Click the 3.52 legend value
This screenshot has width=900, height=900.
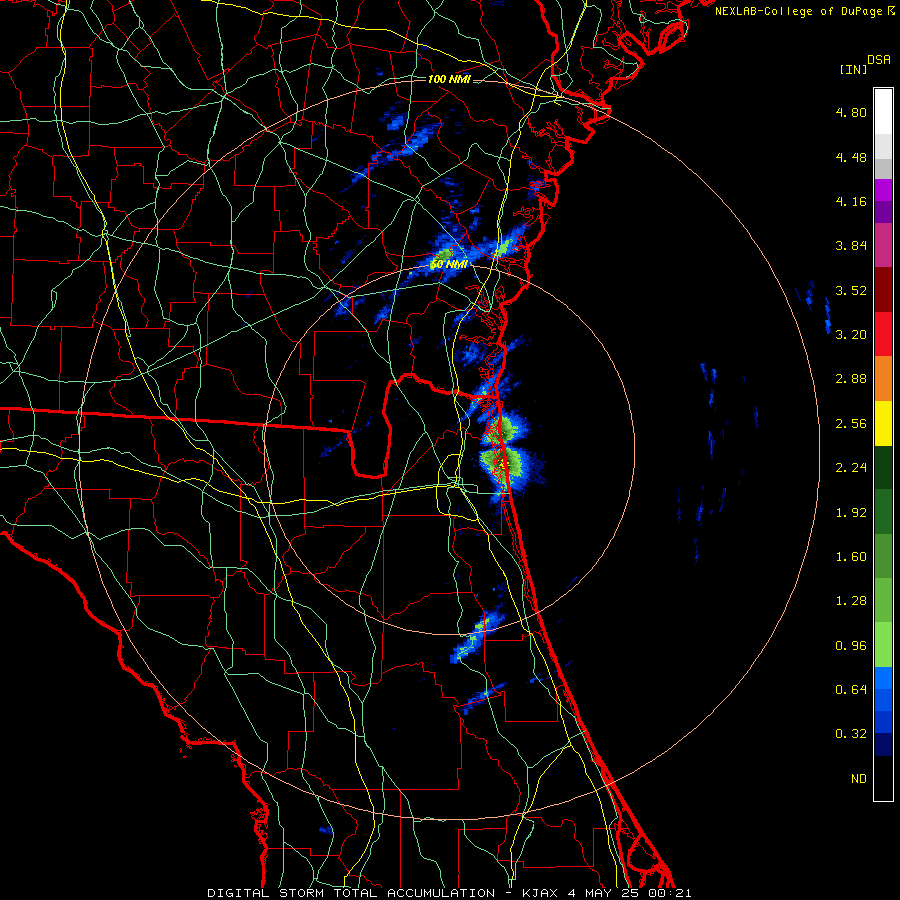851,290
